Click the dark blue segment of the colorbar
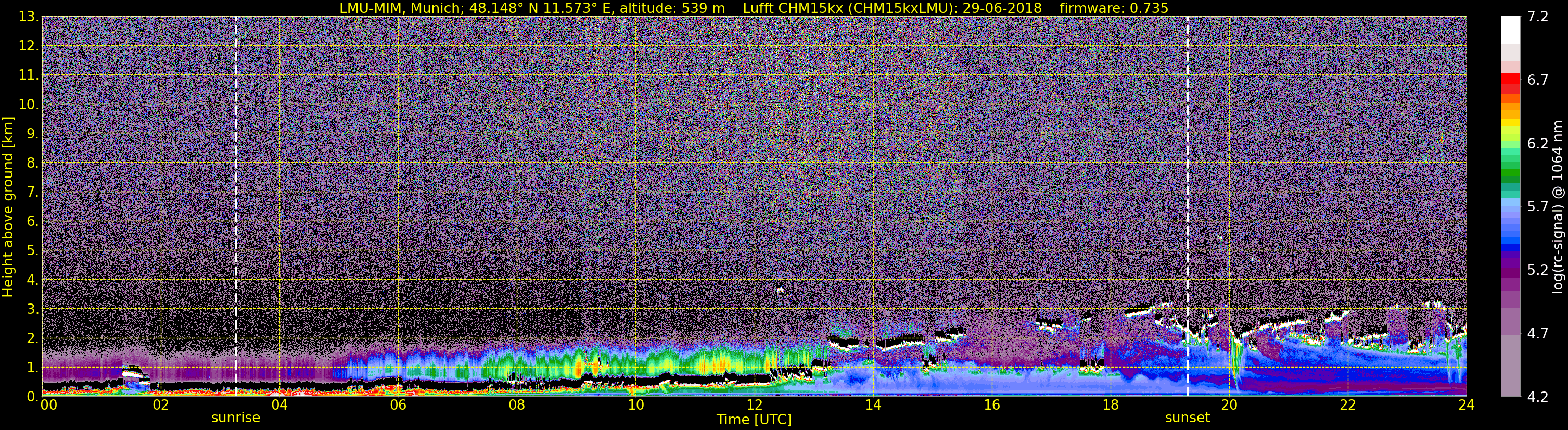The width and height of the screenshot is (1568, 430). (1511, 247)
